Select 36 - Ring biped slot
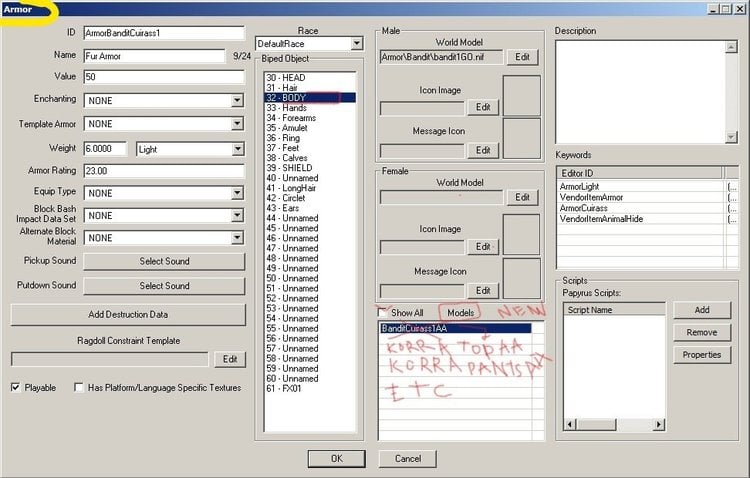This screenshot has height=478, width=750. pyautogui.click(x=310, y=138)
